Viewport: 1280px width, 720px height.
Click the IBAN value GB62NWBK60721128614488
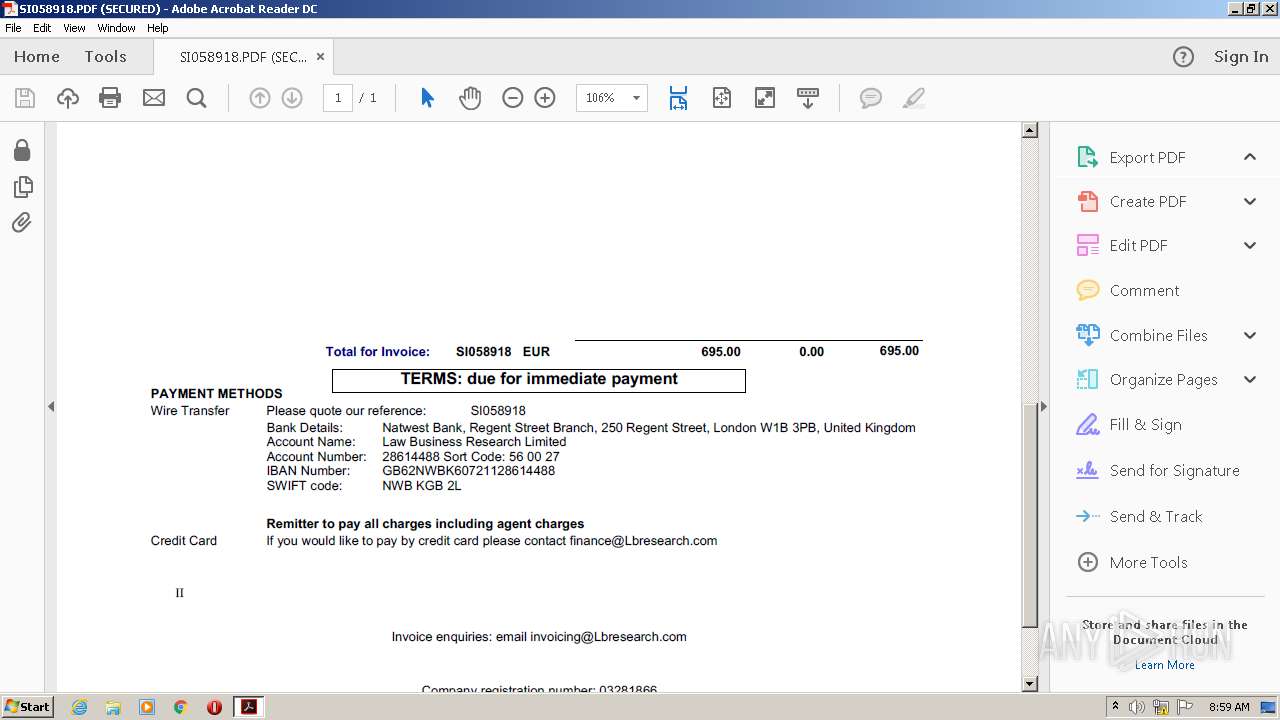468,471
